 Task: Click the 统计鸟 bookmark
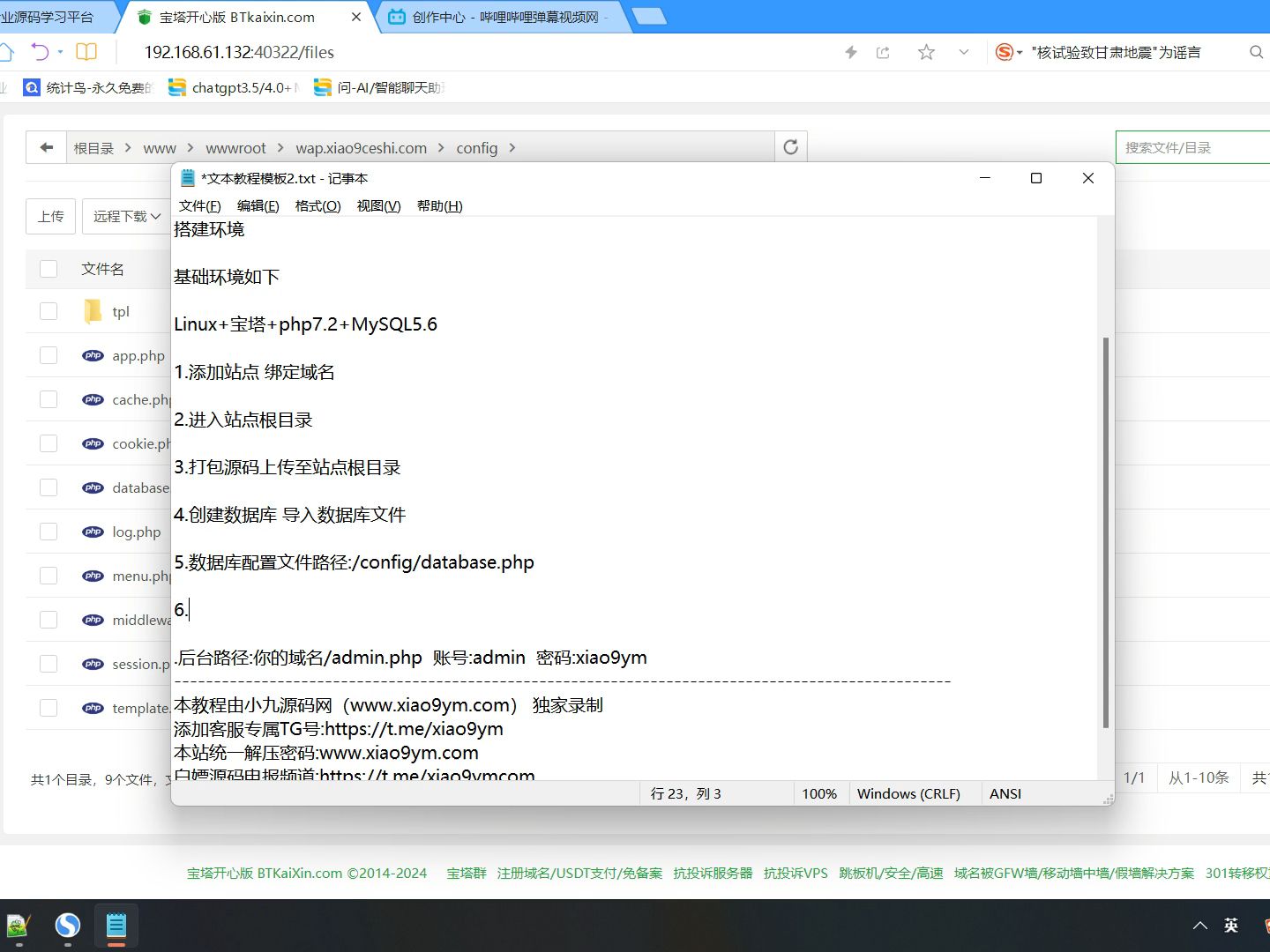pyautogui.click(x=86, y=87)
